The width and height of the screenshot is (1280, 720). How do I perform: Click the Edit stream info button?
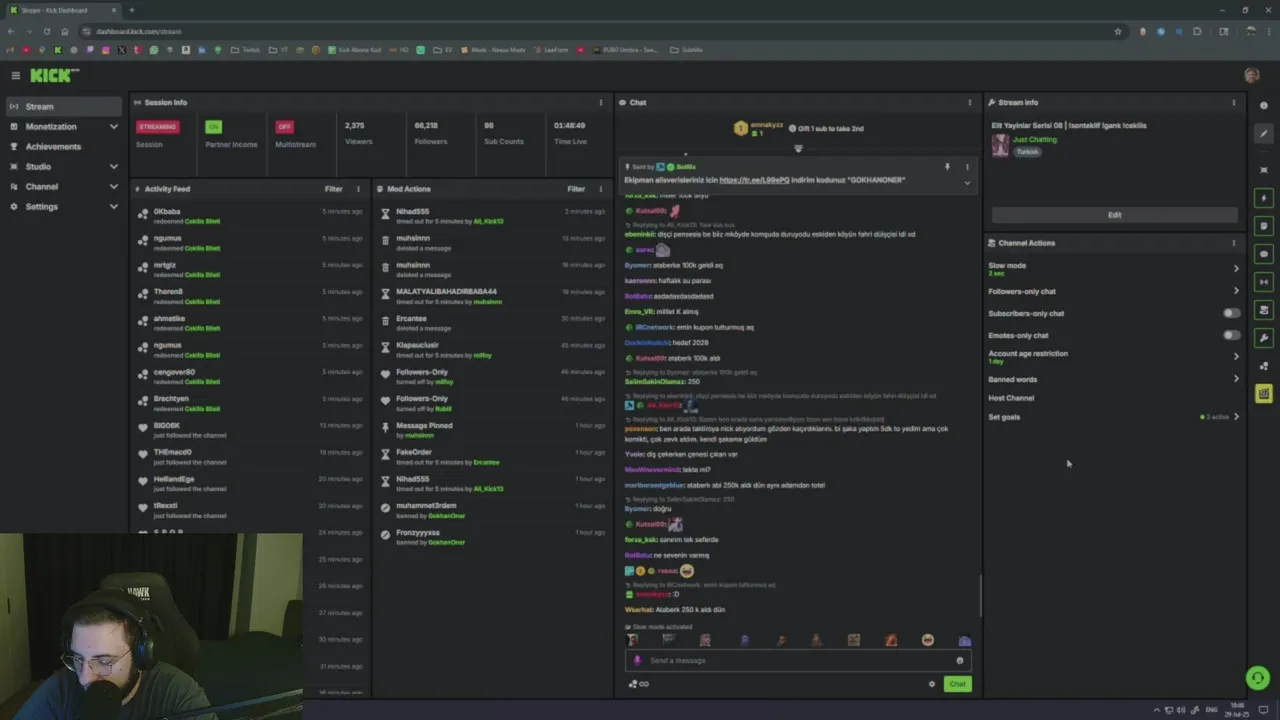[x=1114, y=215]
